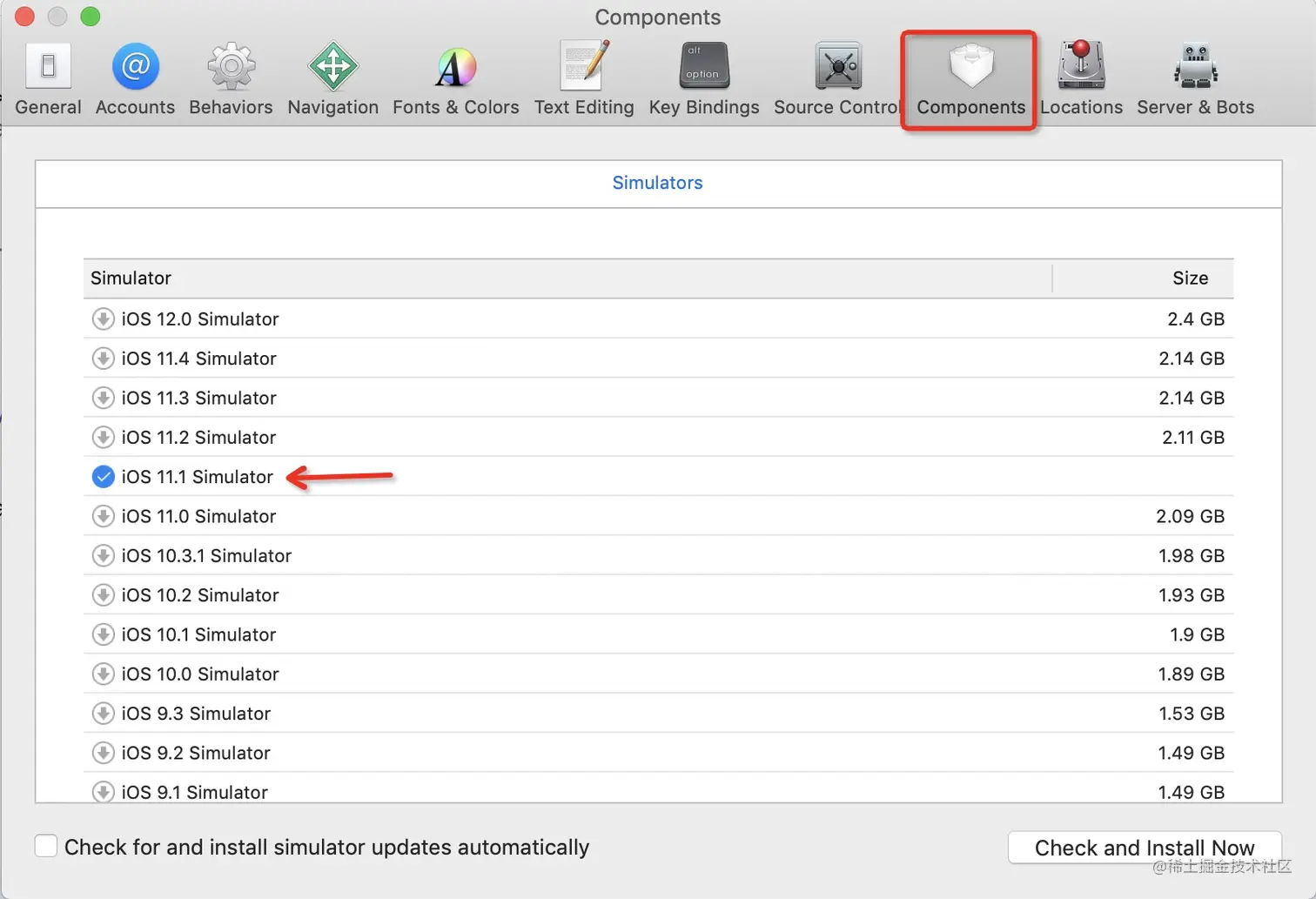This screenshot has height=899, width=1316.
Task: Click the Simulator column header
Action: coord(567,278)
